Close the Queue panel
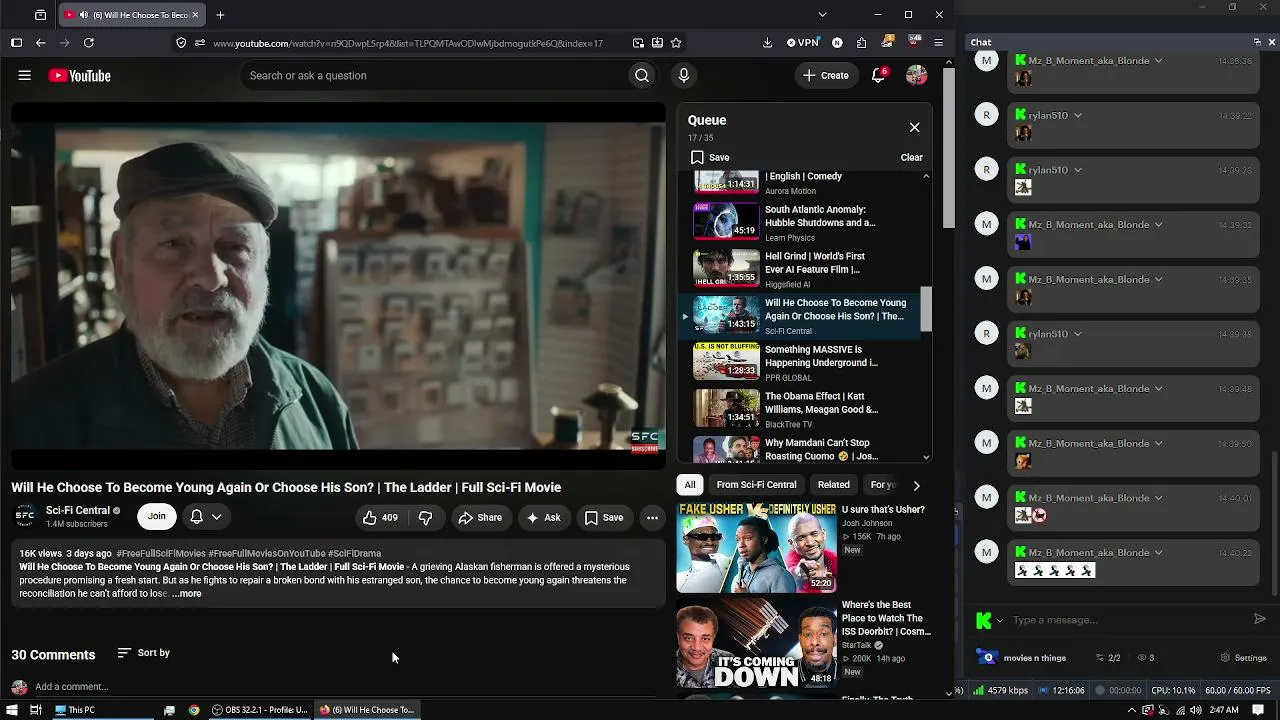1280x720 pixels. click(x=914, y=127)
